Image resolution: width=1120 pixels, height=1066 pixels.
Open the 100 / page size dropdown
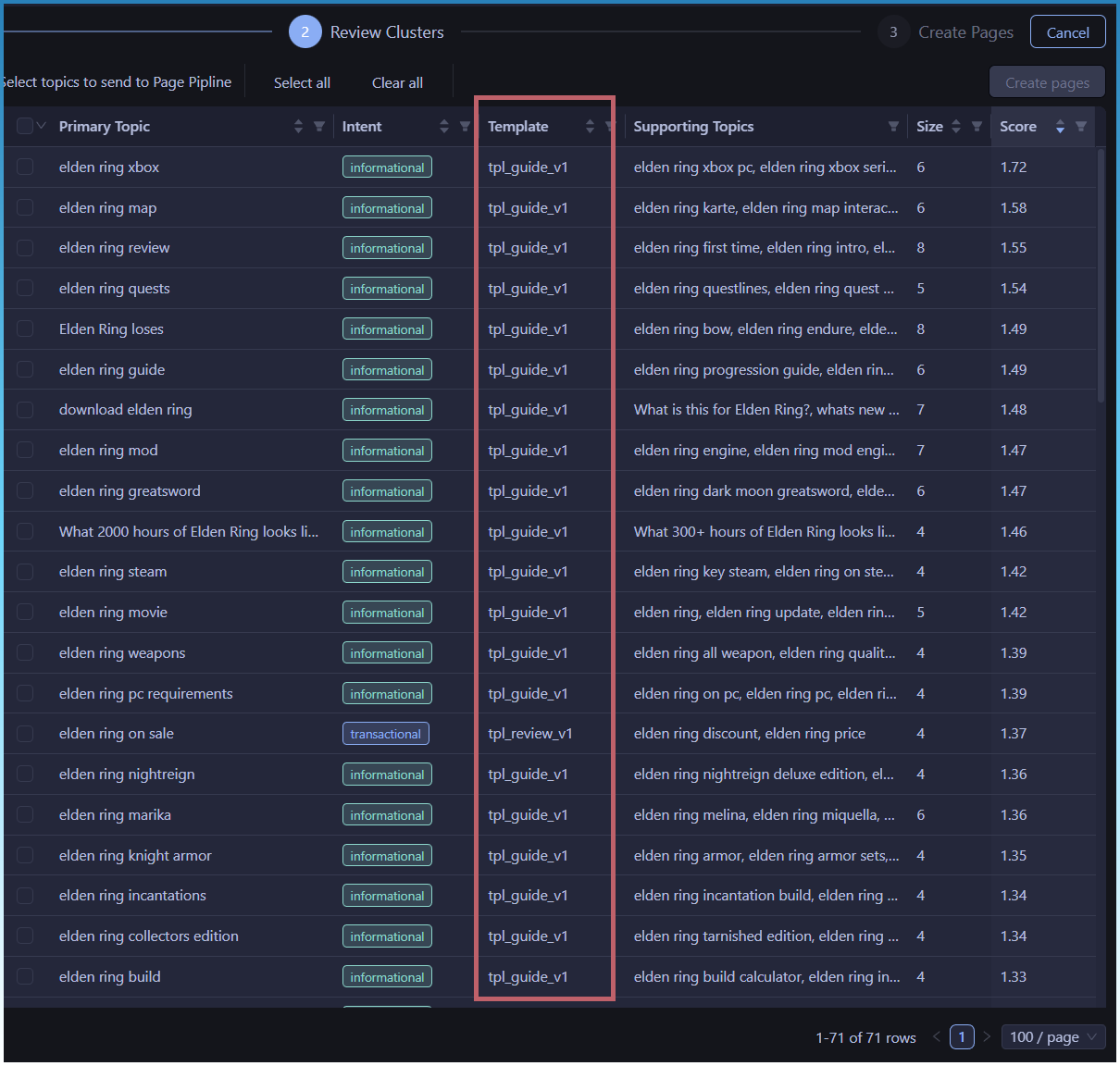[1053, 1037]
